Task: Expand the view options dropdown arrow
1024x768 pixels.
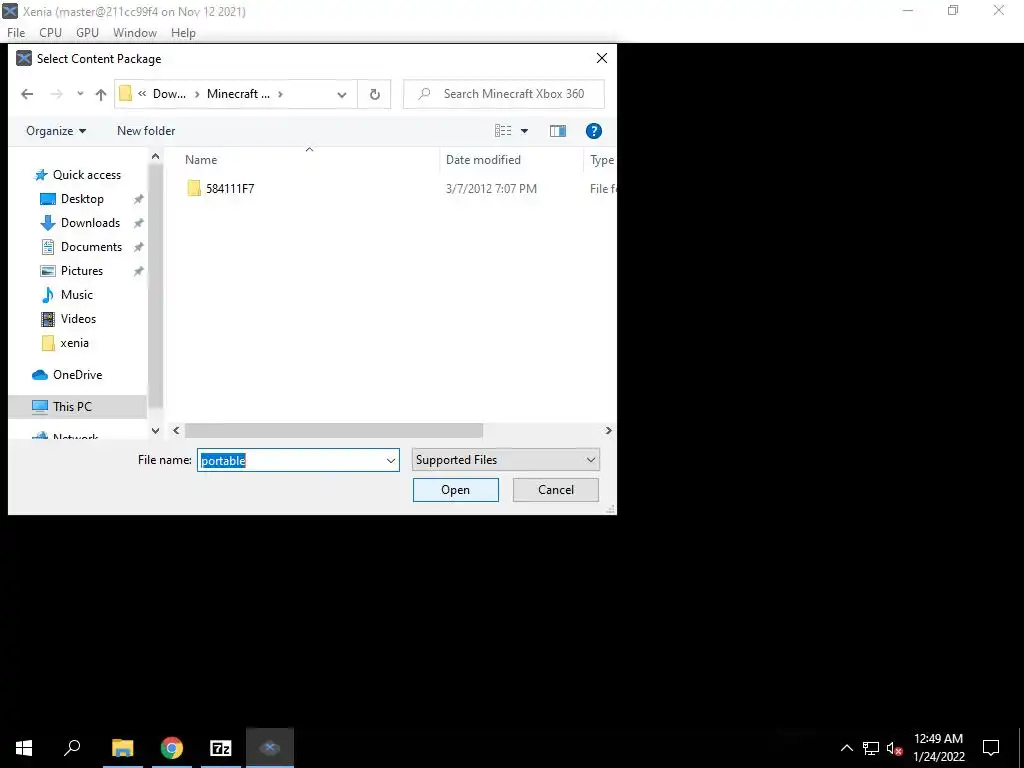Action: pyautogui.click(x=524, y=131)
